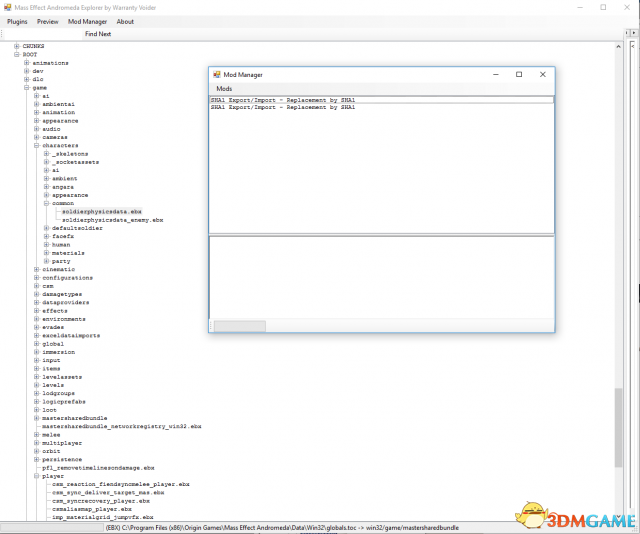Click the configurations folder label
This screenshot has width=640, height=534.
[x=67, y=278]
